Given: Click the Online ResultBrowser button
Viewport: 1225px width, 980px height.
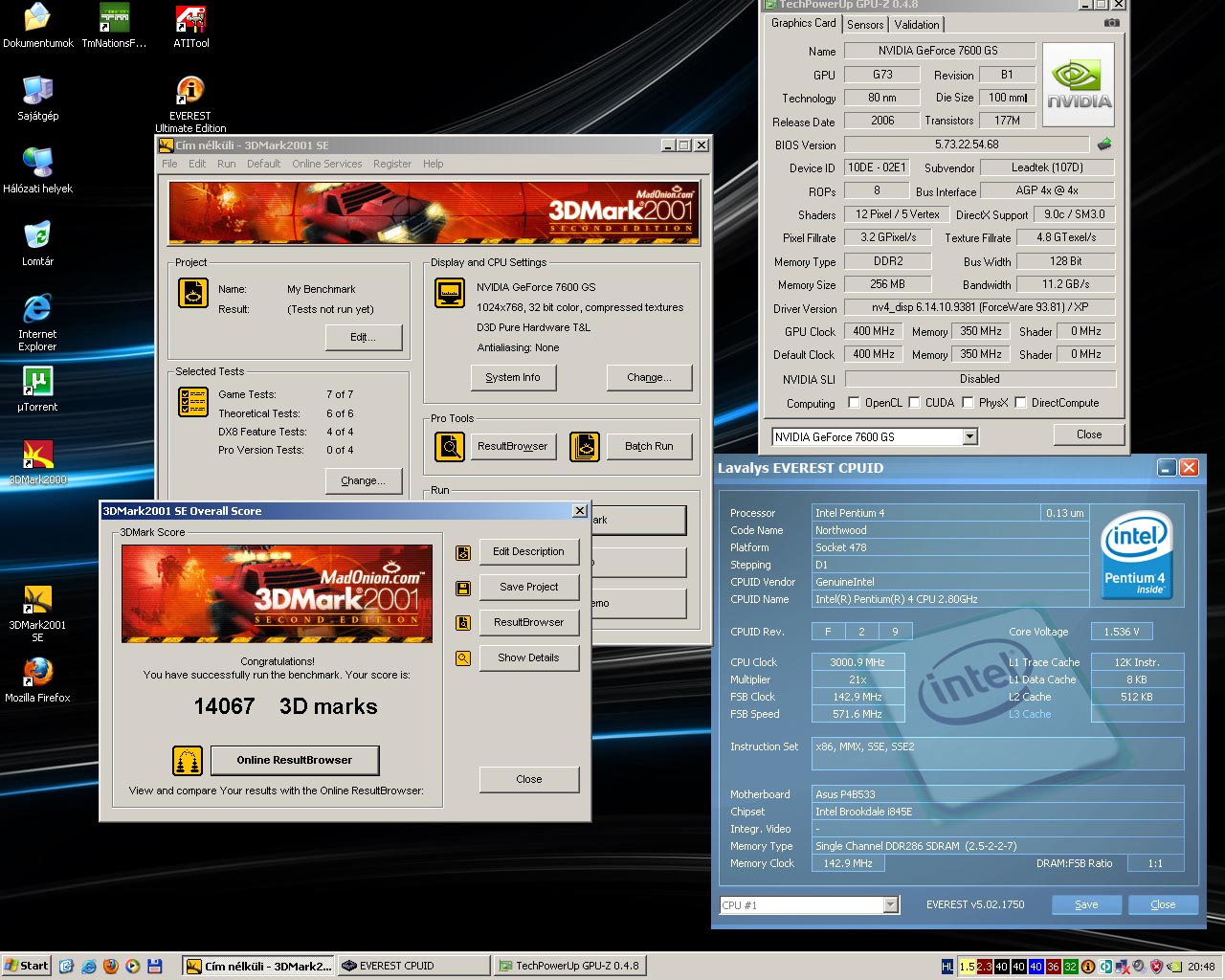Looking at the screenshot, I should click(x=295, y=761).
